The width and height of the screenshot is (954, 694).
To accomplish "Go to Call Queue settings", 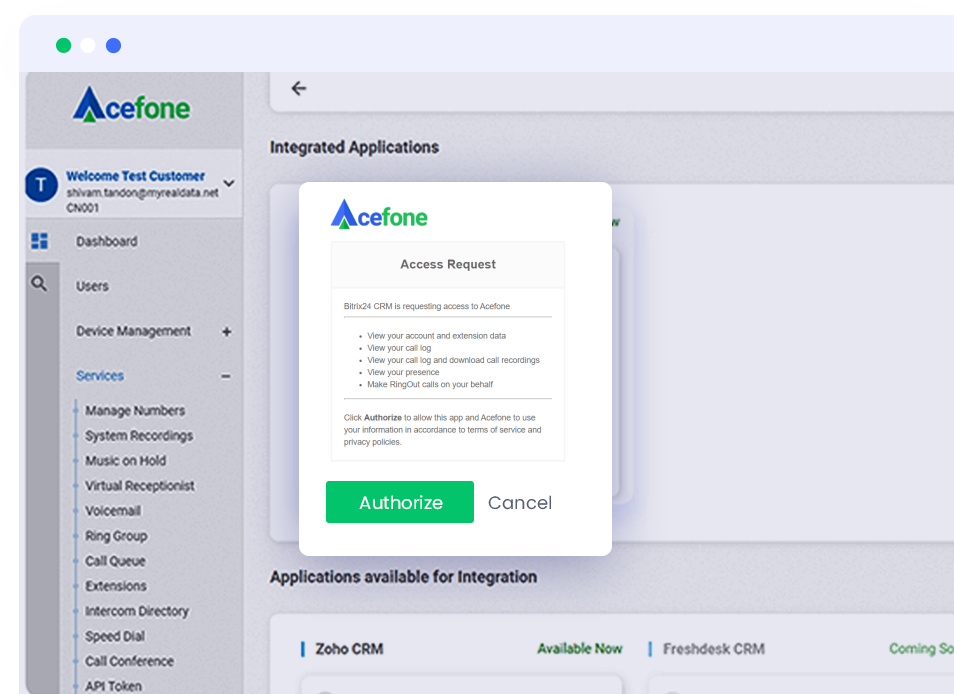I will (x=115, y=561).
